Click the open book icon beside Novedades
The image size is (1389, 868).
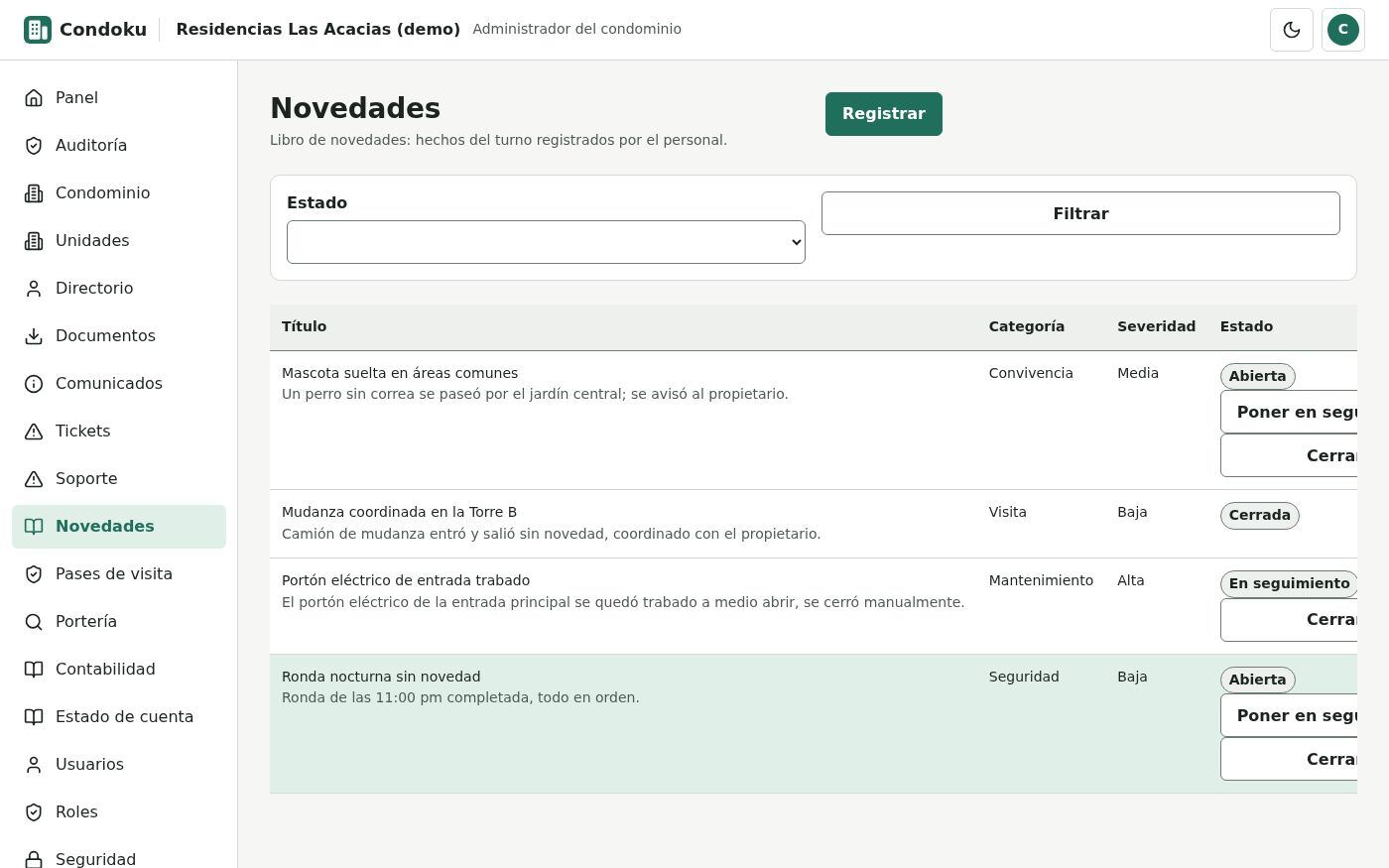pos(34,526)
